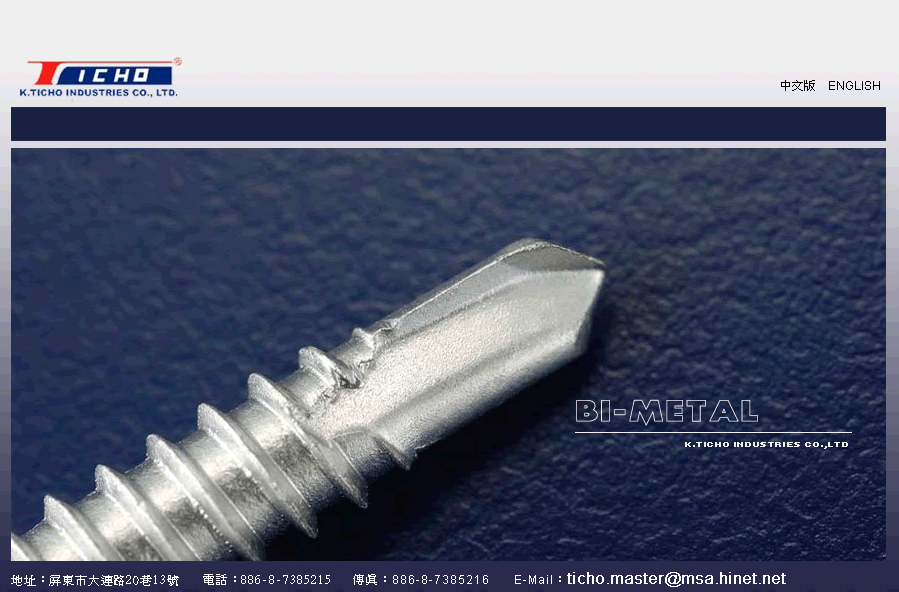Image resolution: width=899 pixels, height=592 pixels.
Task: Click the K.TICHO INDUSTRIES CO., LTD. logo tagline
Action: 99,92
